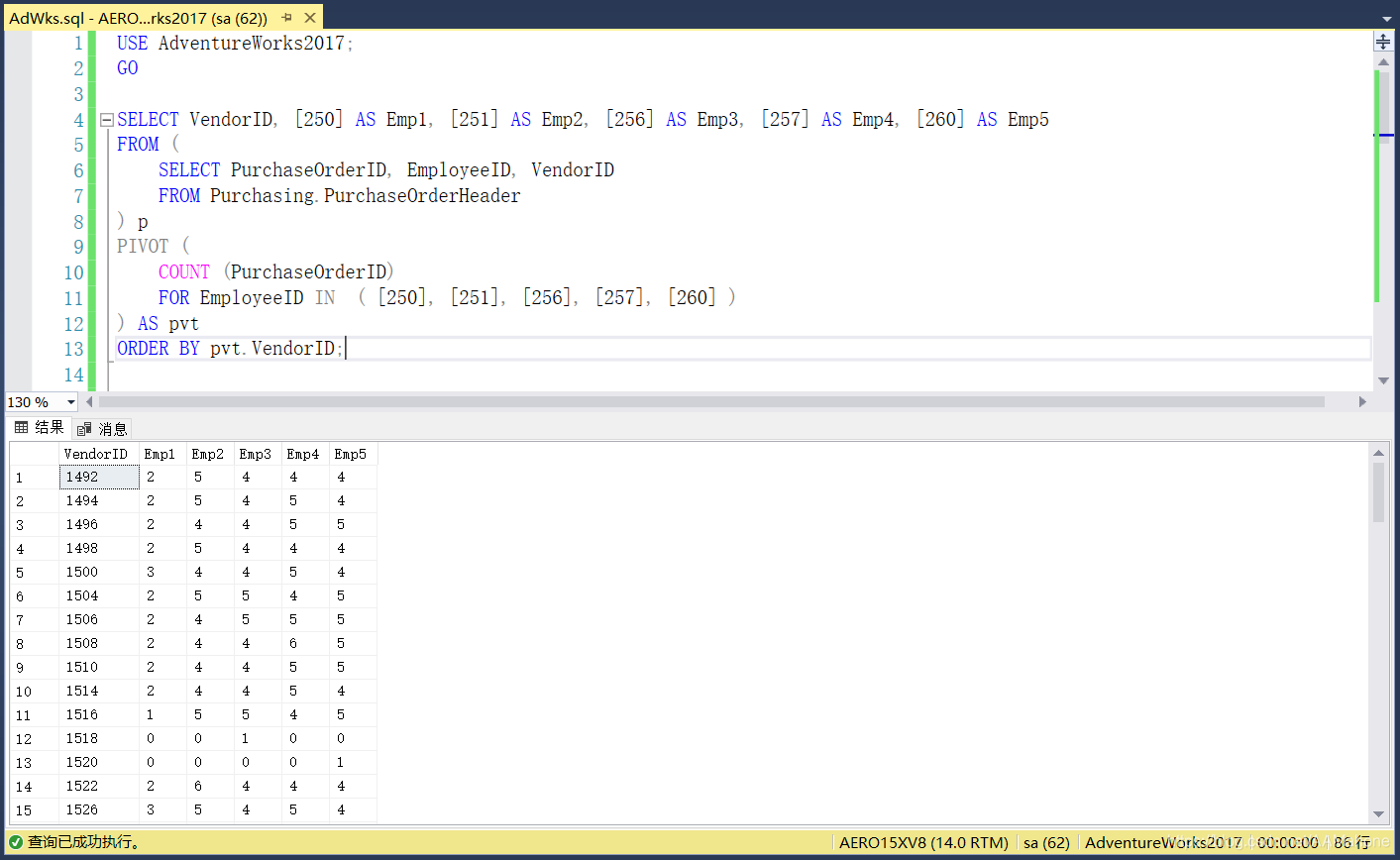Click the results grid scrollbar down arrow
This screenshot has height=860, width=1400.
pyautogui.click(x=1378, y=814)
